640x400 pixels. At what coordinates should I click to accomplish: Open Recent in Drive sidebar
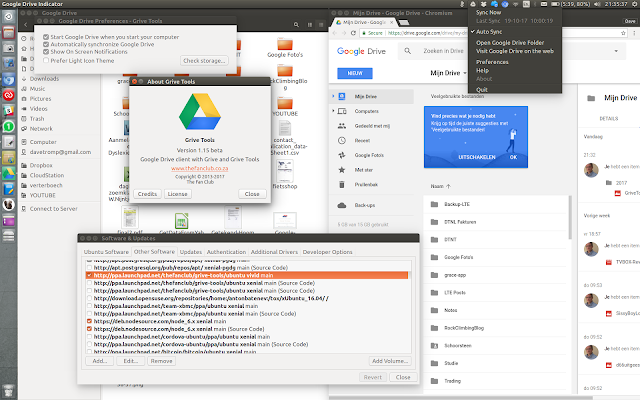[362, 140]
